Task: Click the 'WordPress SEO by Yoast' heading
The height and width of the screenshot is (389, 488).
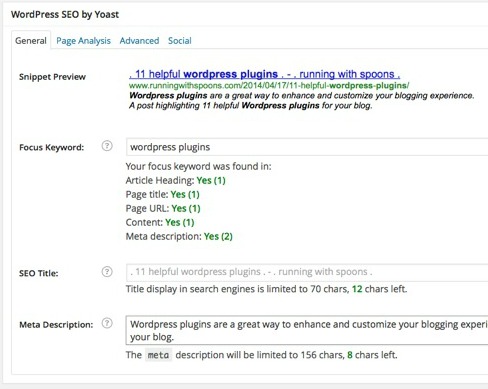Action: point(65,15)
